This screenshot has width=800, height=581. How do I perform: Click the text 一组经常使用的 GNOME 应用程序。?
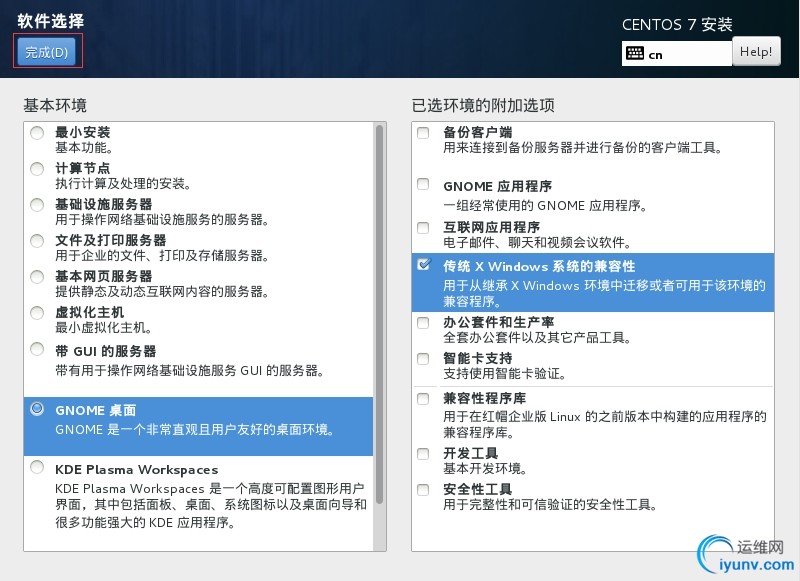[x=545, y=206]
